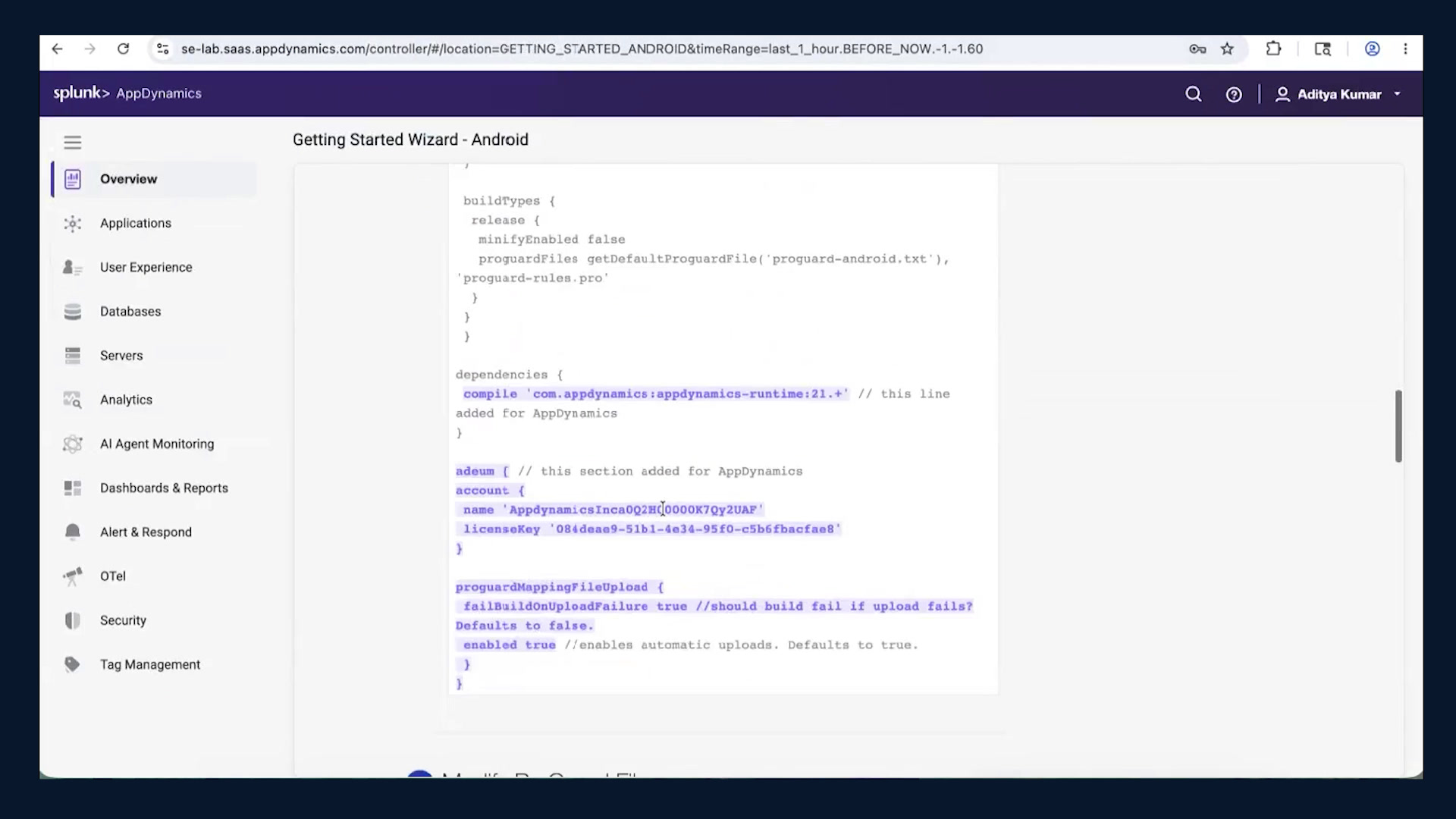Click the proguardMappingFileUpload line
The width and height of the screenshot is (1456, 819).
point(559,587)
